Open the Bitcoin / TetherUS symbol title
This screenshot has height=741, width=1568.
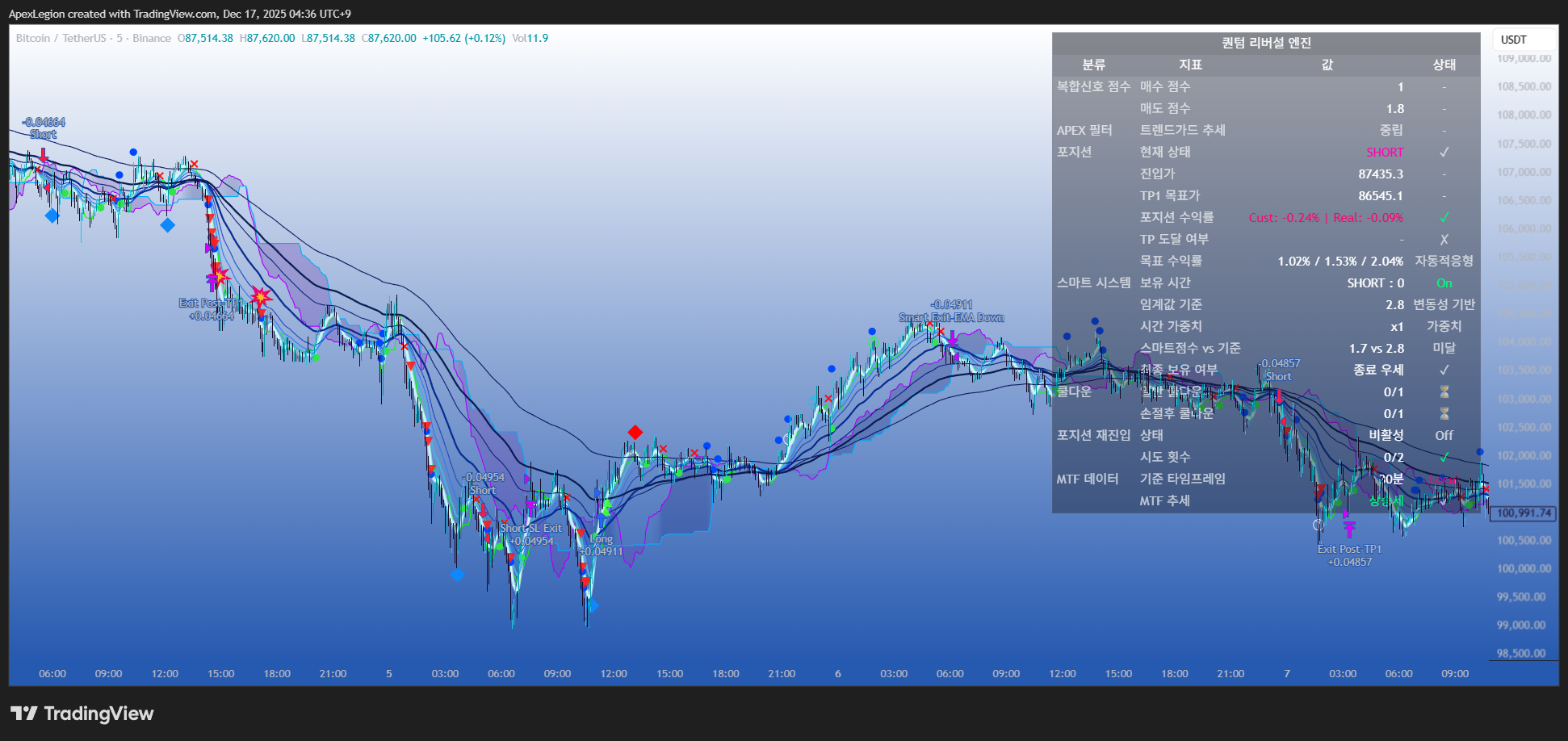(x=61, y=38)
